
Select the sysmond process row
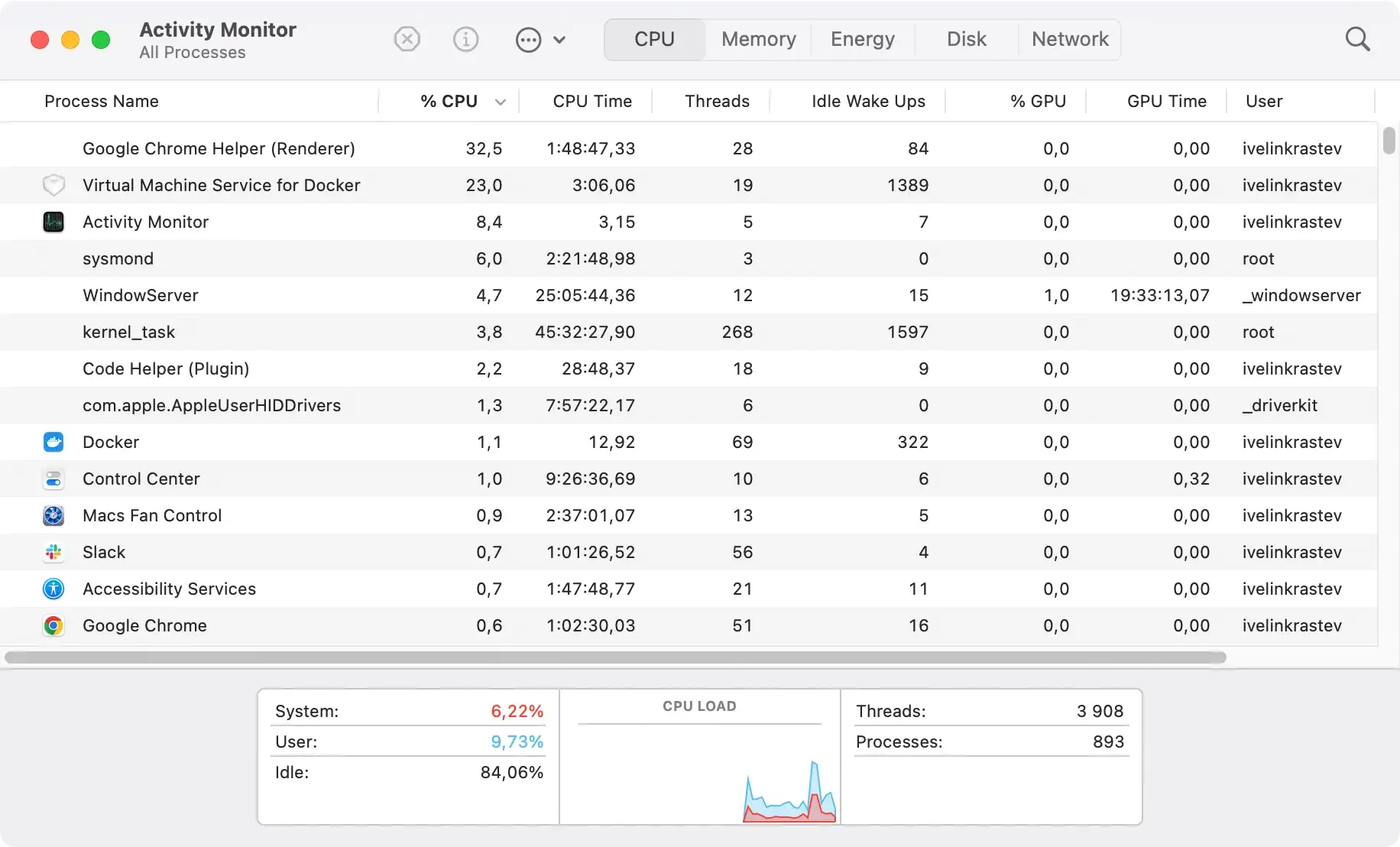(689, 258)
